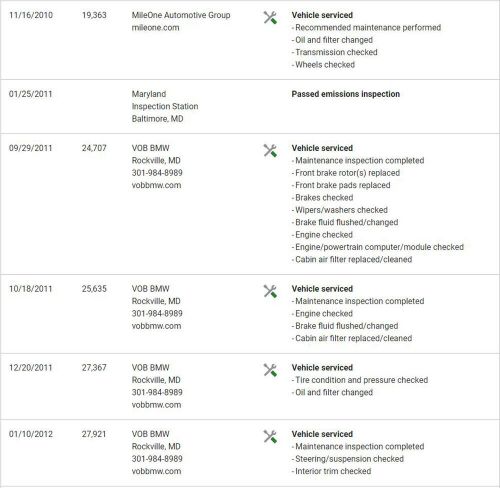Click the service wrench icon for 01/10/2012
Screen dimensions: 500x488
[270, 437]
